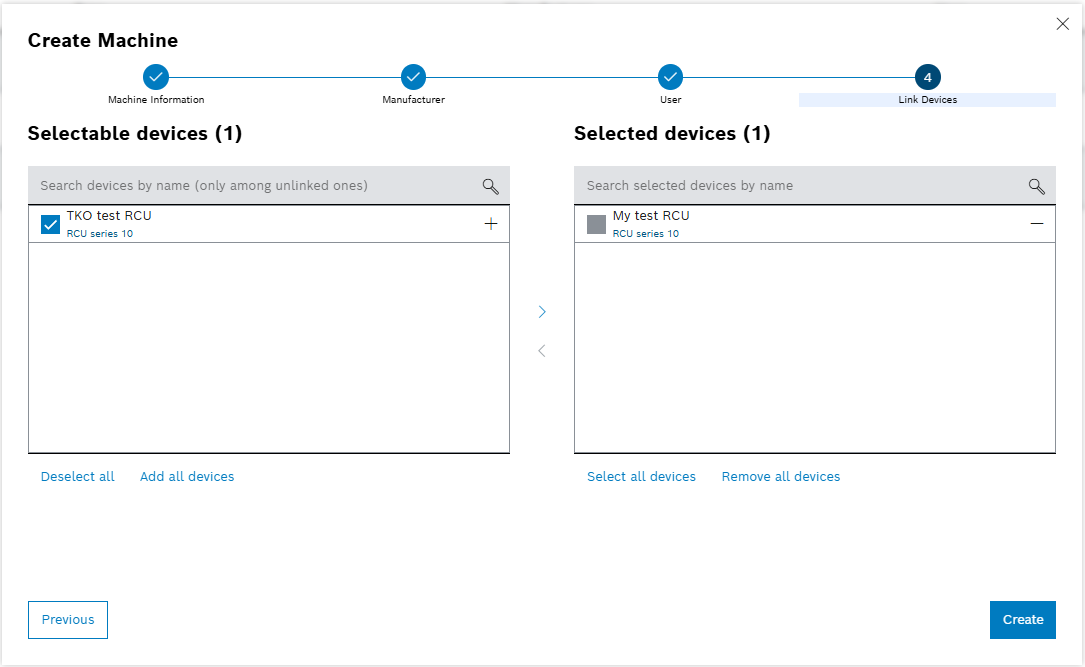The height and width of the screenshot is (667, 1085).
Task: Select step 4 Link Devices
Action: (x=927, y=77)
